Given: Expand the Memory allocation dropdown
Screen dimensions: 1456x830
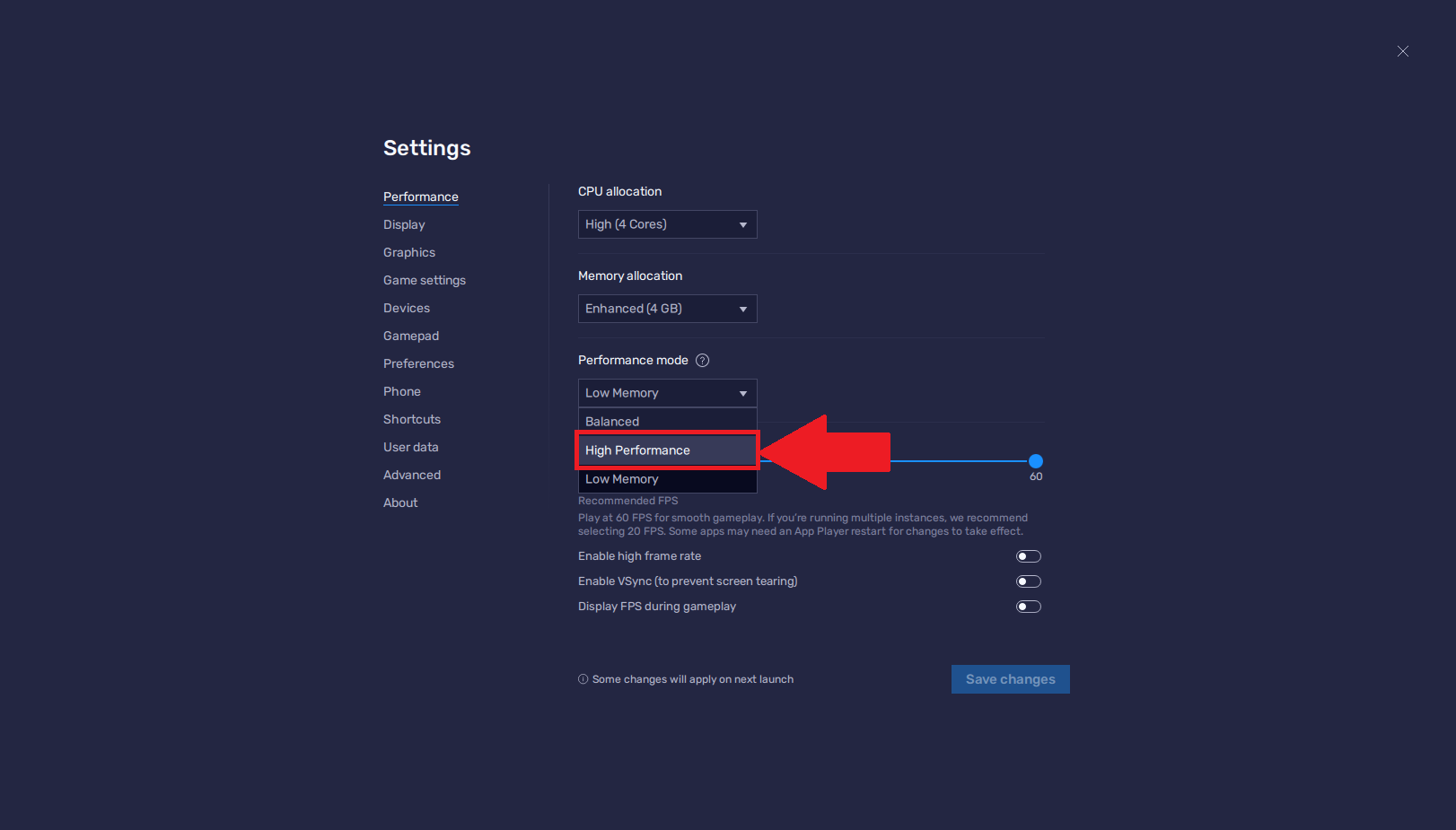Looking at the screenshot, I should [667, 309].
